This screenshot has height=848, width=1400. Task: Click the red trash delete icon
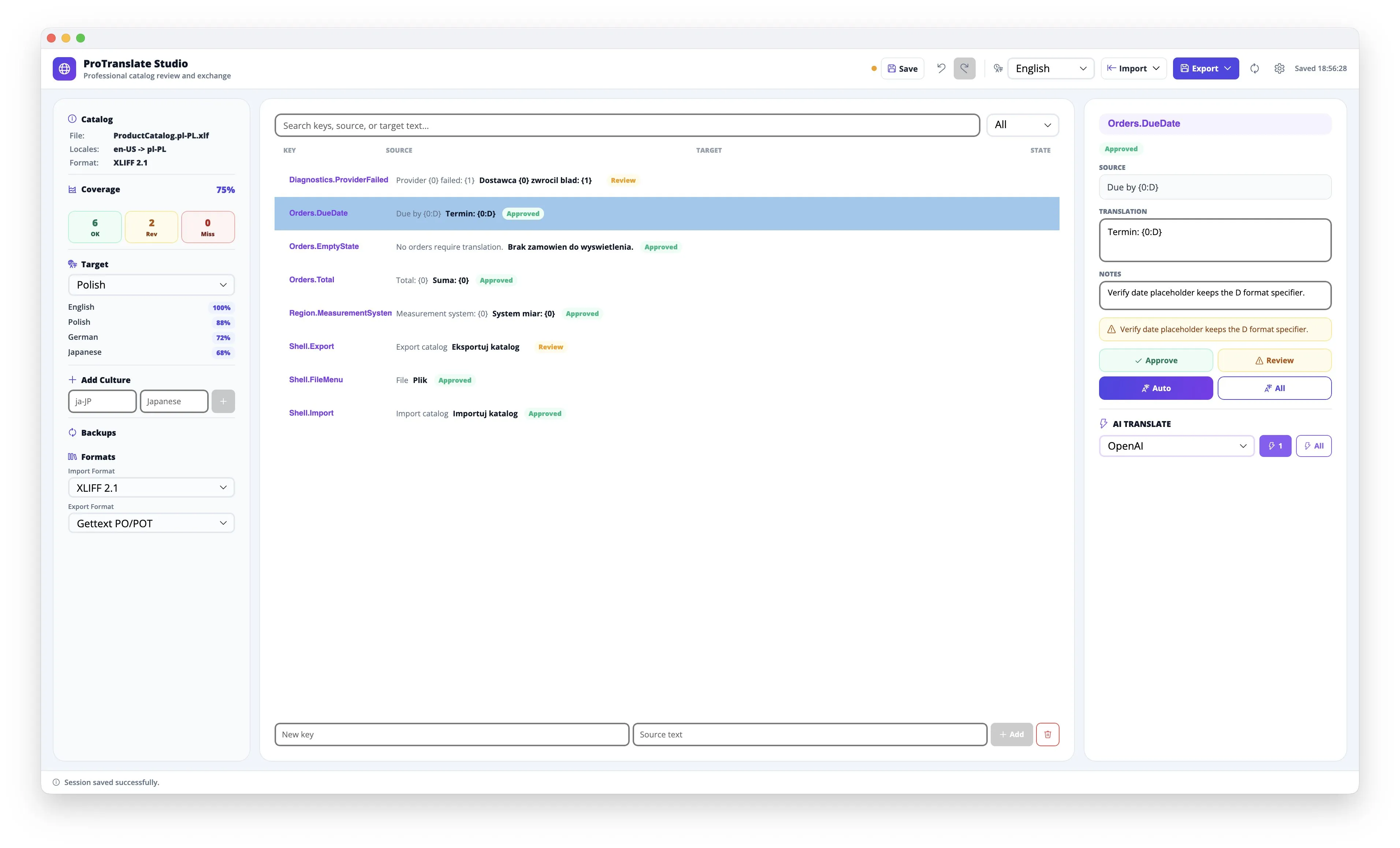[1047, 734]
